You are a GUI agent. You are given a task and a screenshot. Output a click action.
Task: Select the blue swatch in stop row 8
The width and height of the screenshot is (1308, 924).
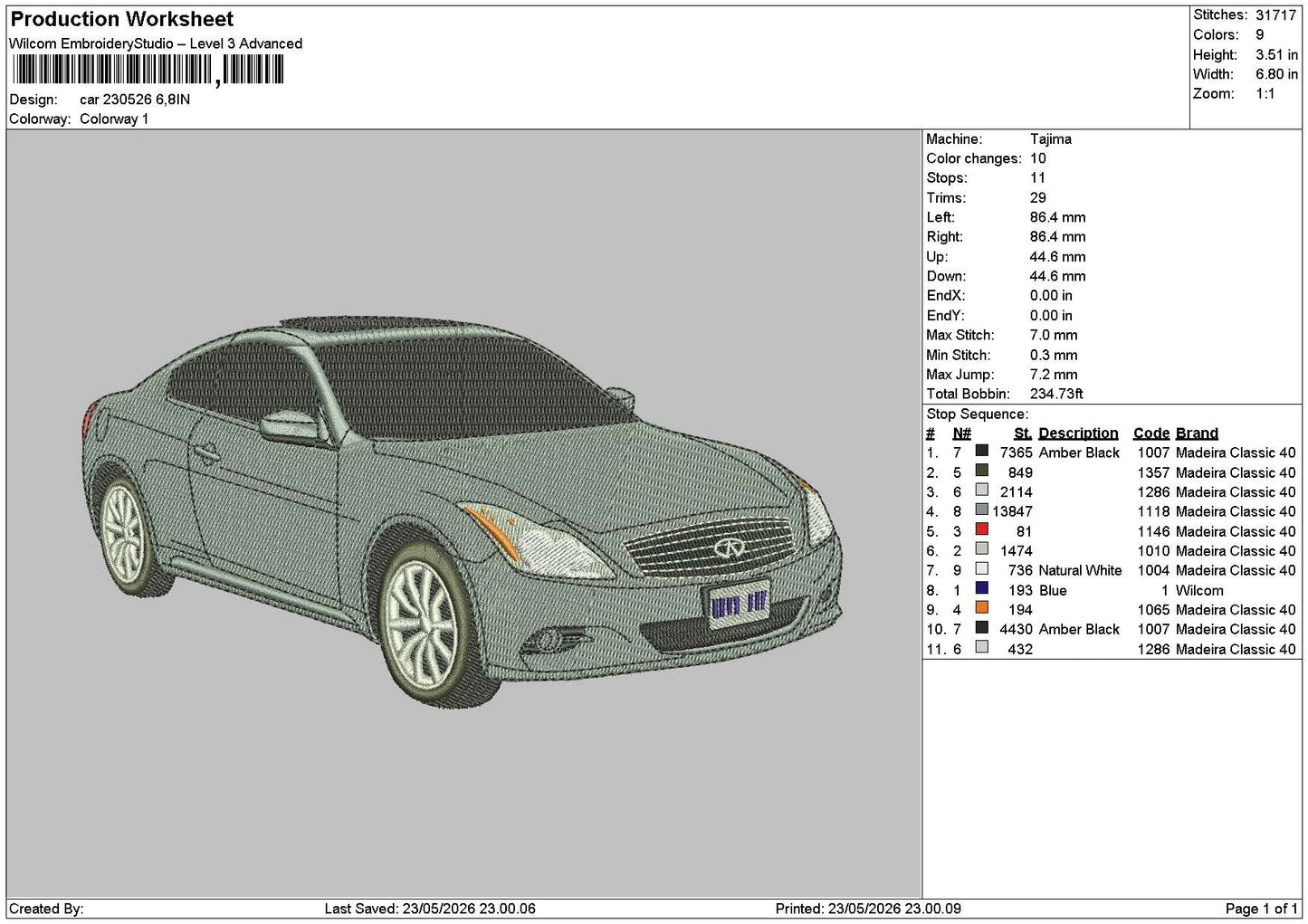pos(981,588)
